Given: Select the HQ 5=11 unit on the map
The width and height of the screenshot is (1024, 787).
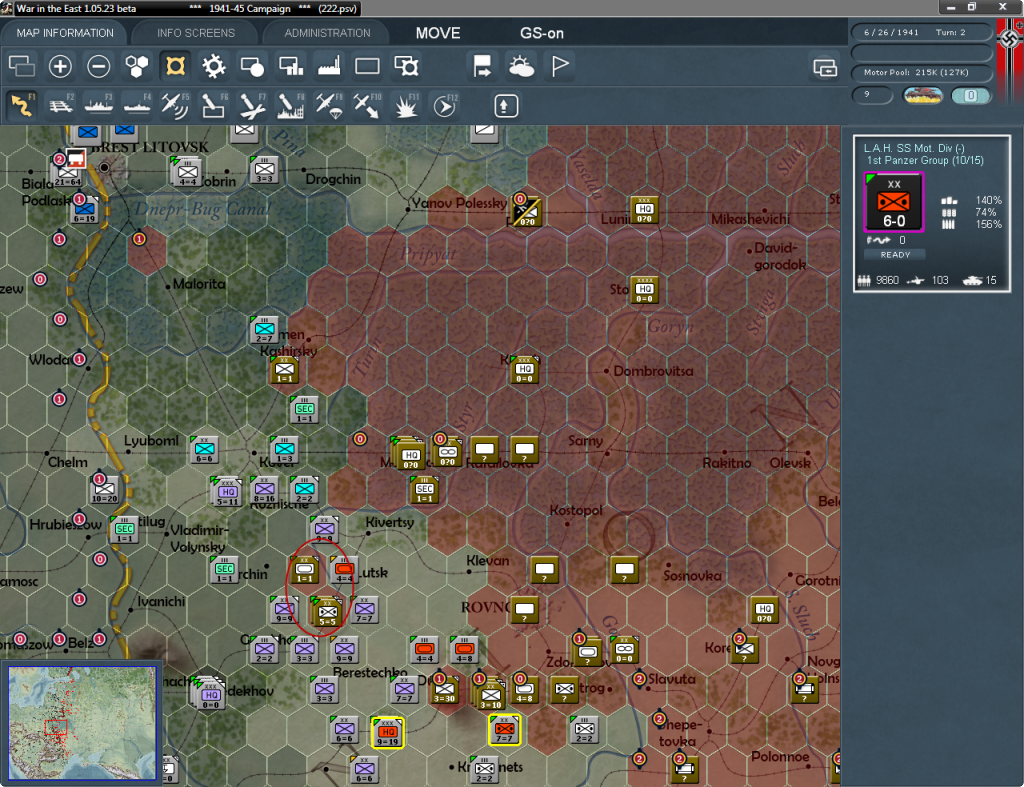Looking at the screenshot, I should 227,492.
